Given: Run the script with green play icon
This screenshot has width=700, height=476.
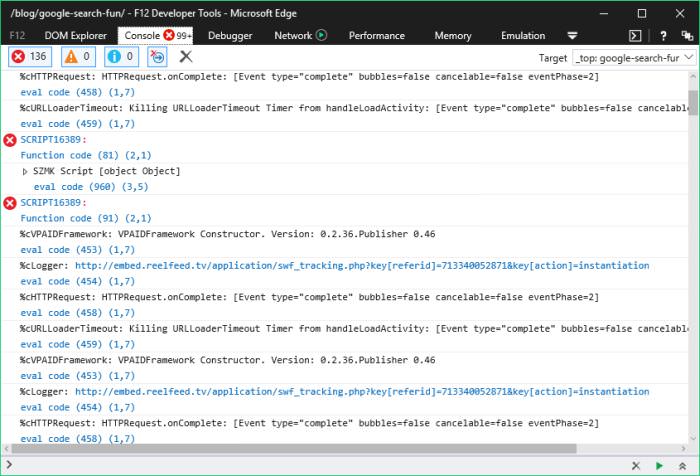Looking at the screenshot, I should 659,466.
